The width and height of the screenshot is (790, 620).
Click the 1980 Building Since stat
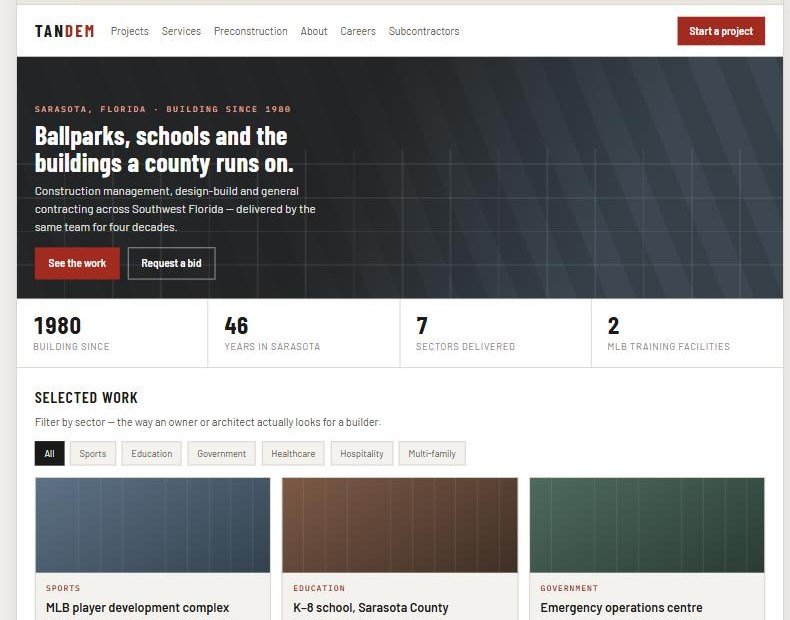[x=112, y=333]
